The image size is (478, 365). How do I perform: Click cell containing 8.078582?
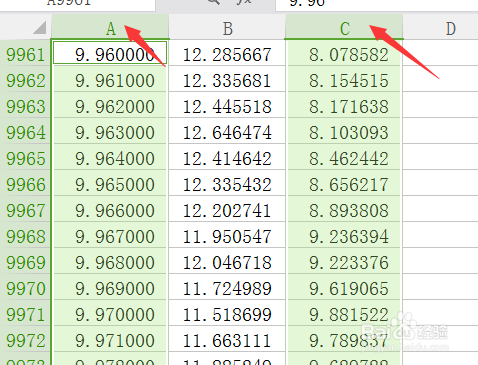344,53
